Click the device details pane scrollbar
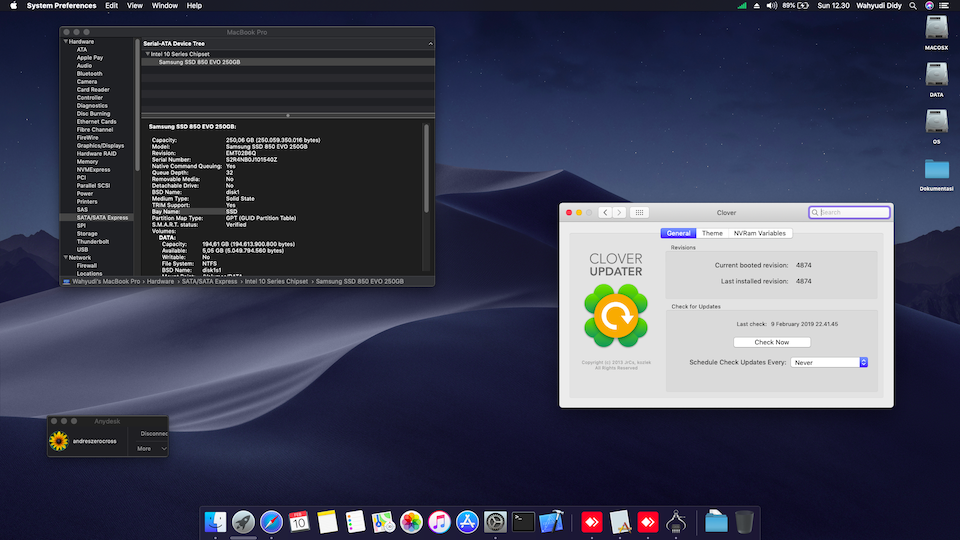Viewport: 960px width, 540px height. 426,168
